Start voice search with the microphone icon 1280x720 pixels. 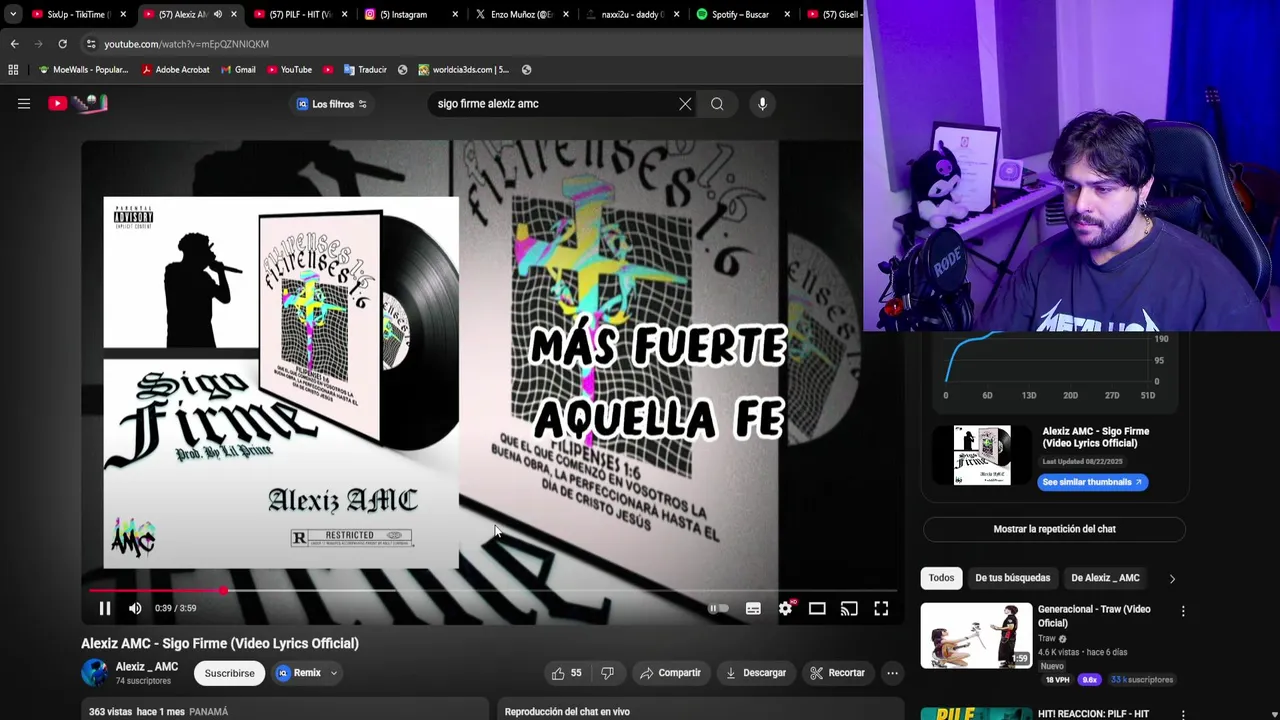click(762, 104)
